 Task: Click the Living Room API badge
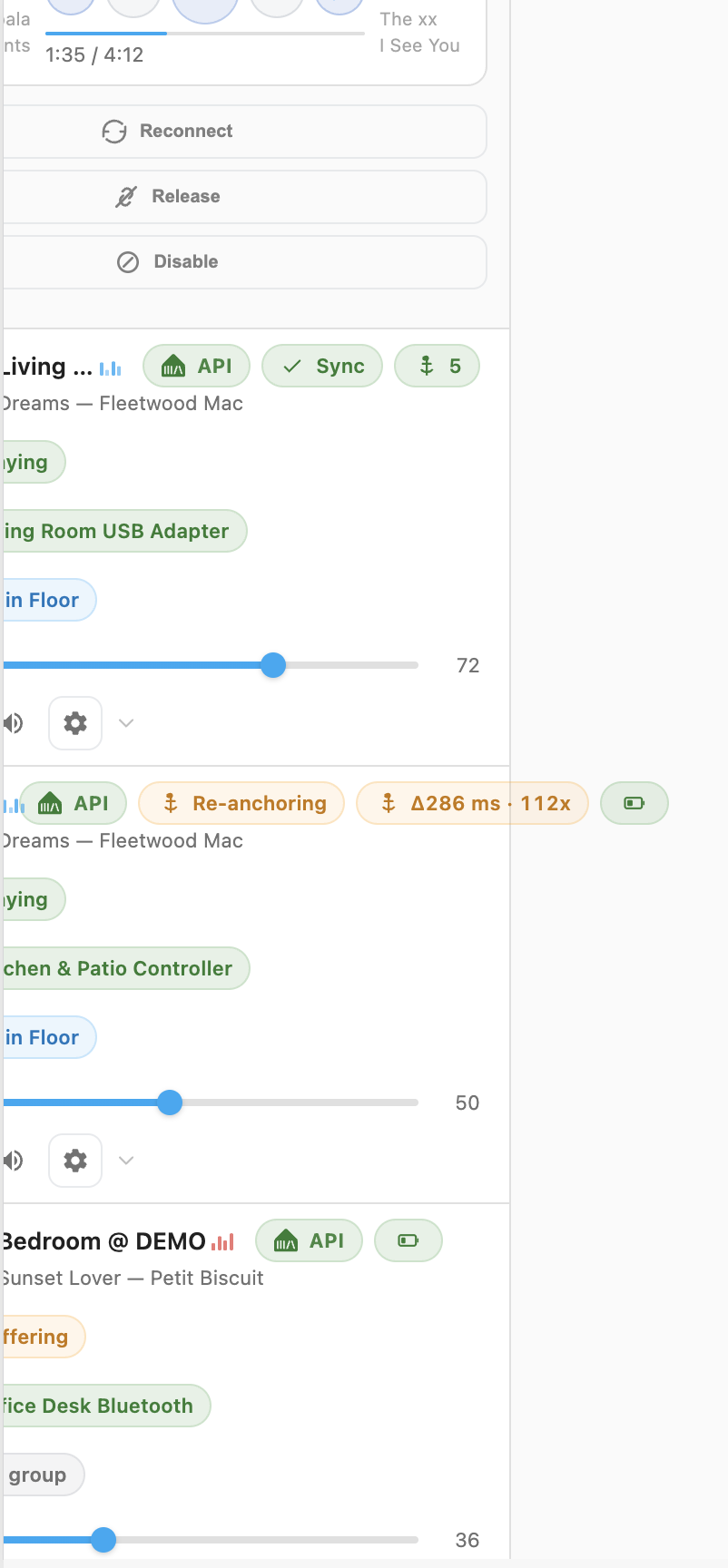pos(196,367)
